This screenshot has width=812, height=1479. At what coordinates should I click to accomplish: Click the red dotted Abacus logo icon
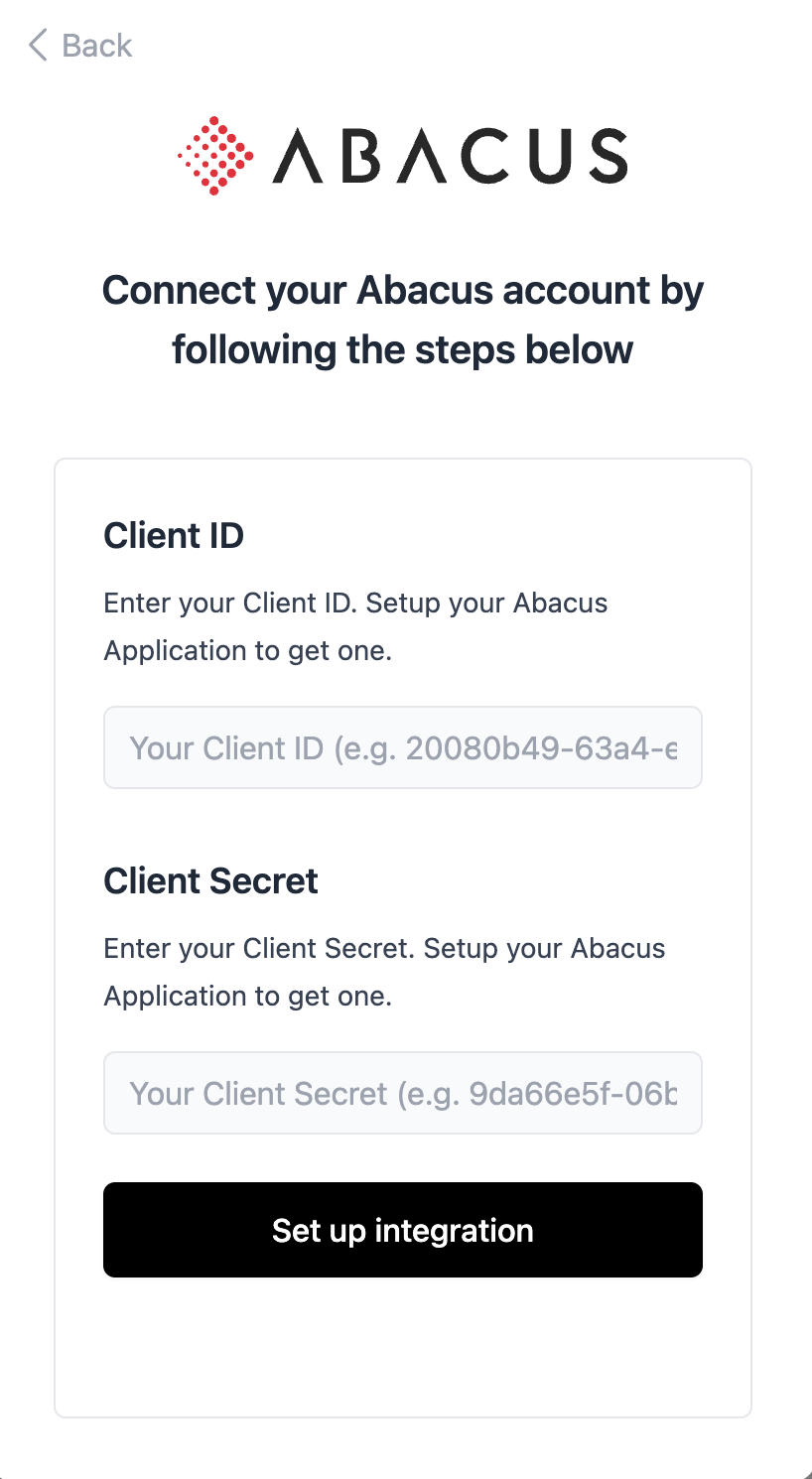[x=215, y=156]
